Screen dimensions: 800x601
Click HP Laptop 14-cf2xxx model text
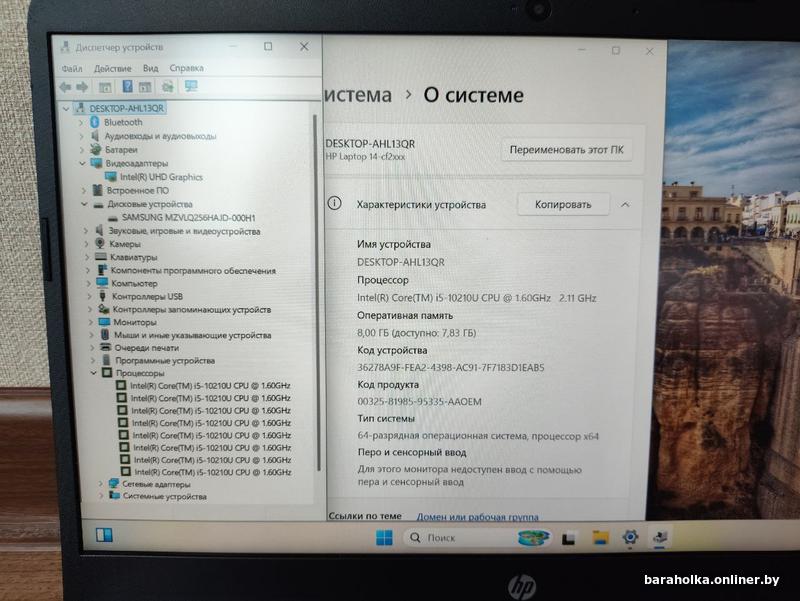tap(365, 157)
